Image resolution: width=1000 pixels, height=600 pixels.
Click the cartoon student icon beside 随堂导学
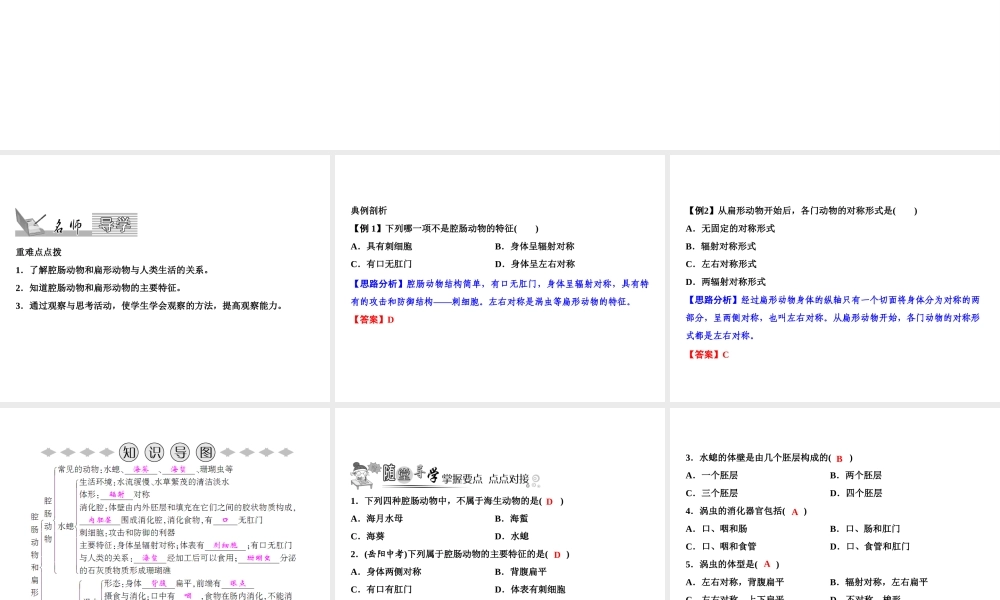point(365,475)
